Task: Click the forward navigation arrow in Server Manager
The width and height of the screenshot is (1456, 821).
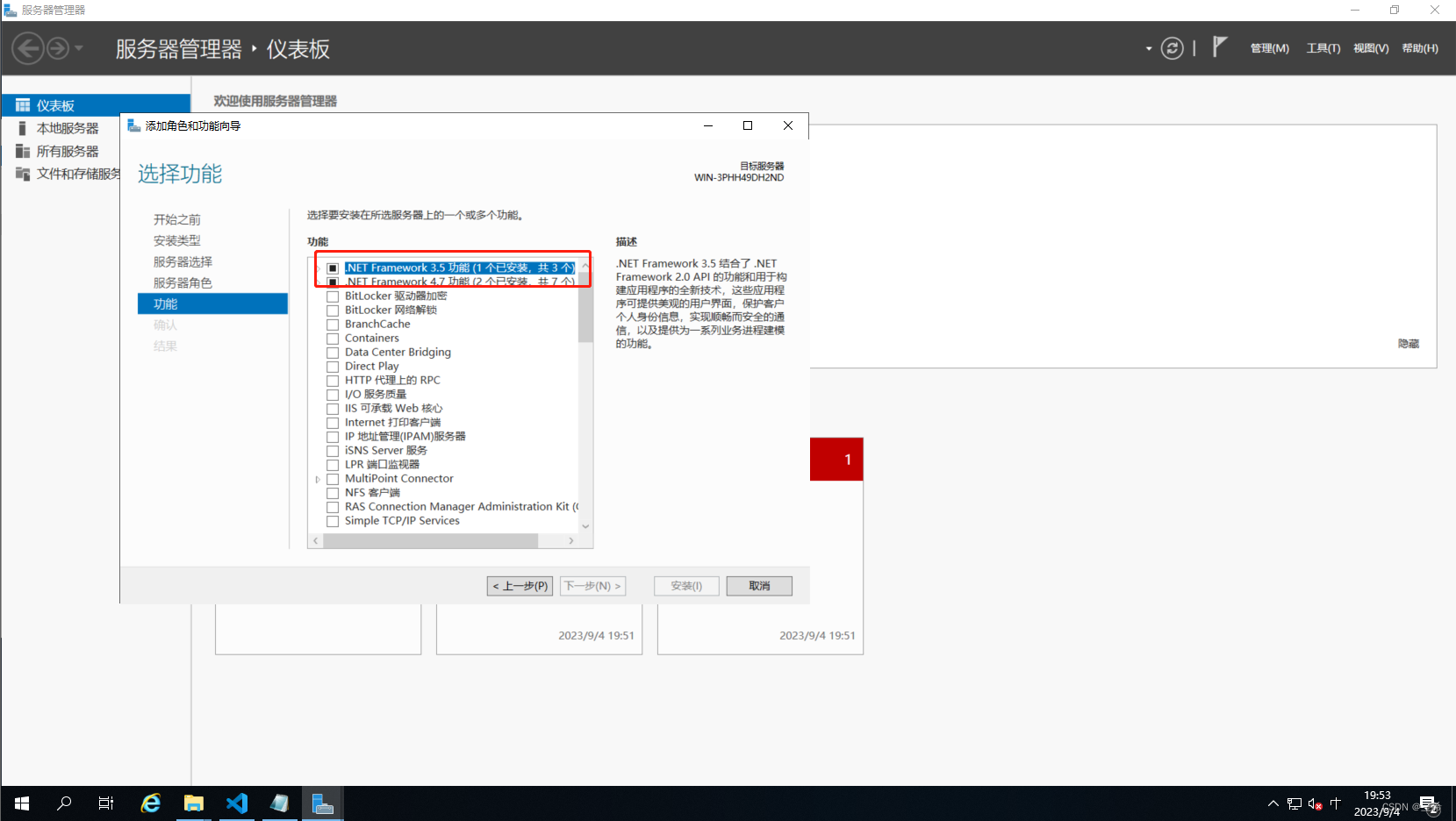Action: [57, 48]
